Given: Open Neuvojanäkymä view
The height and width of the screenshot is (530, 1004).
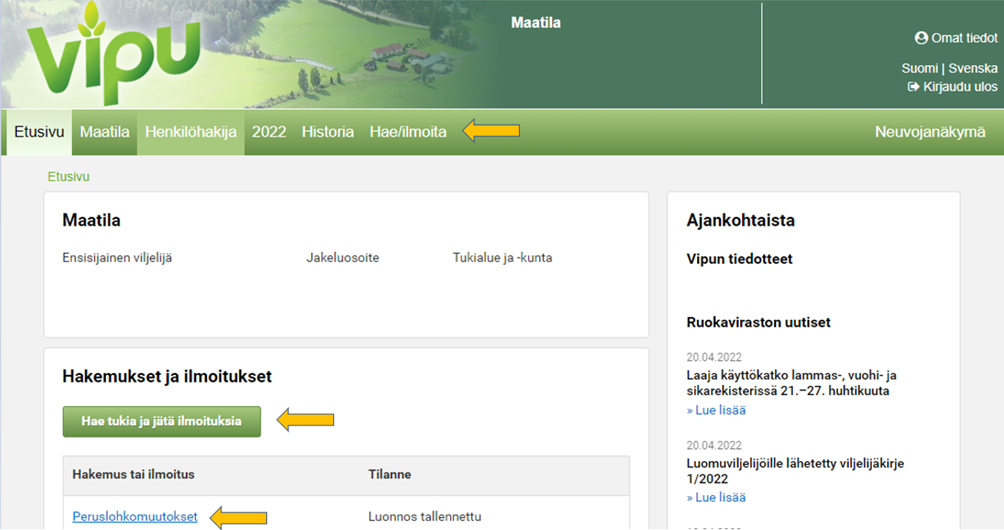Looking at the screenshot, I should (930, 132).
